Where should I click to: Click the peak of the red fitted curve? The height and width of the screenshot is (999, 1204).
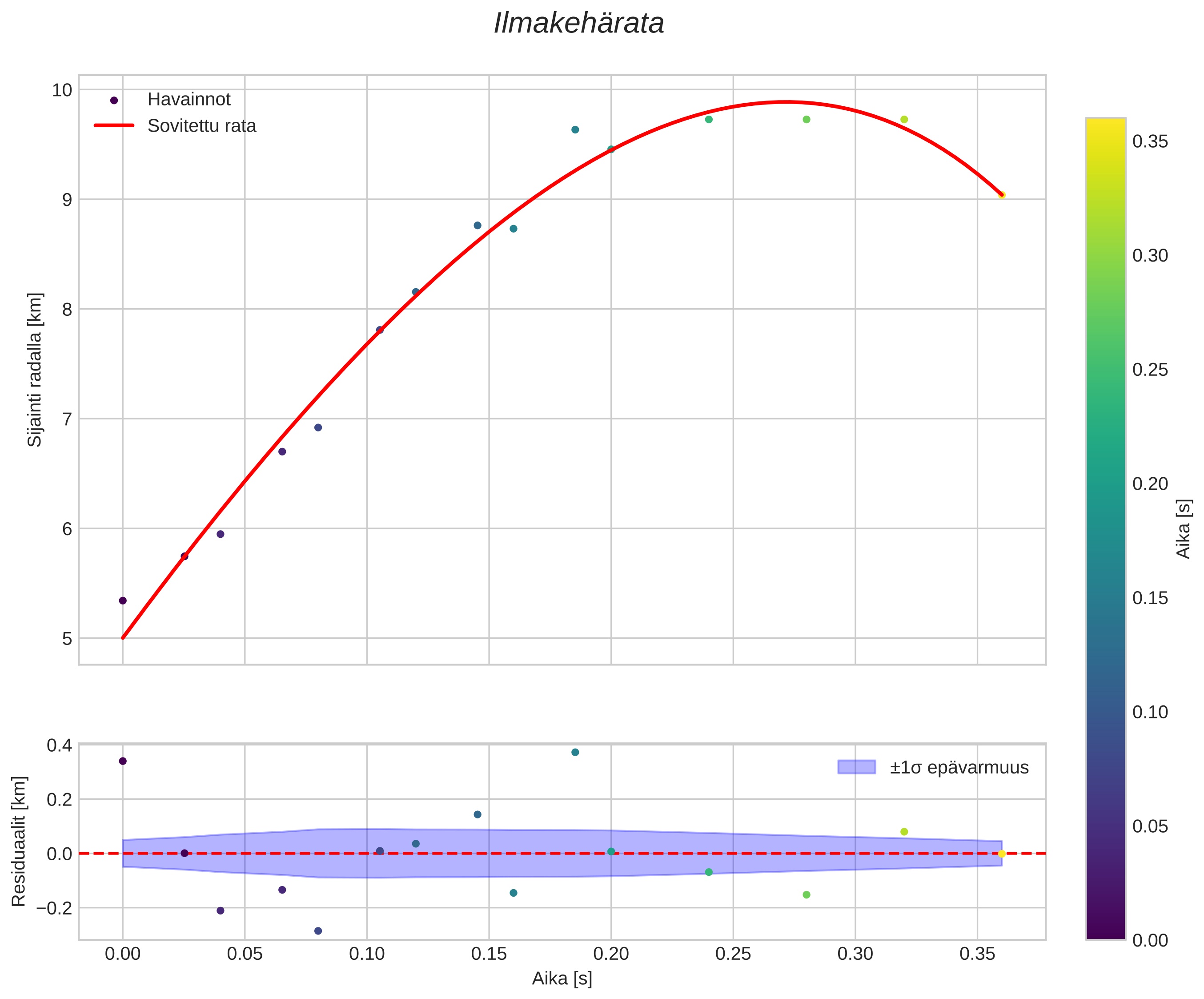coord(787,102)
